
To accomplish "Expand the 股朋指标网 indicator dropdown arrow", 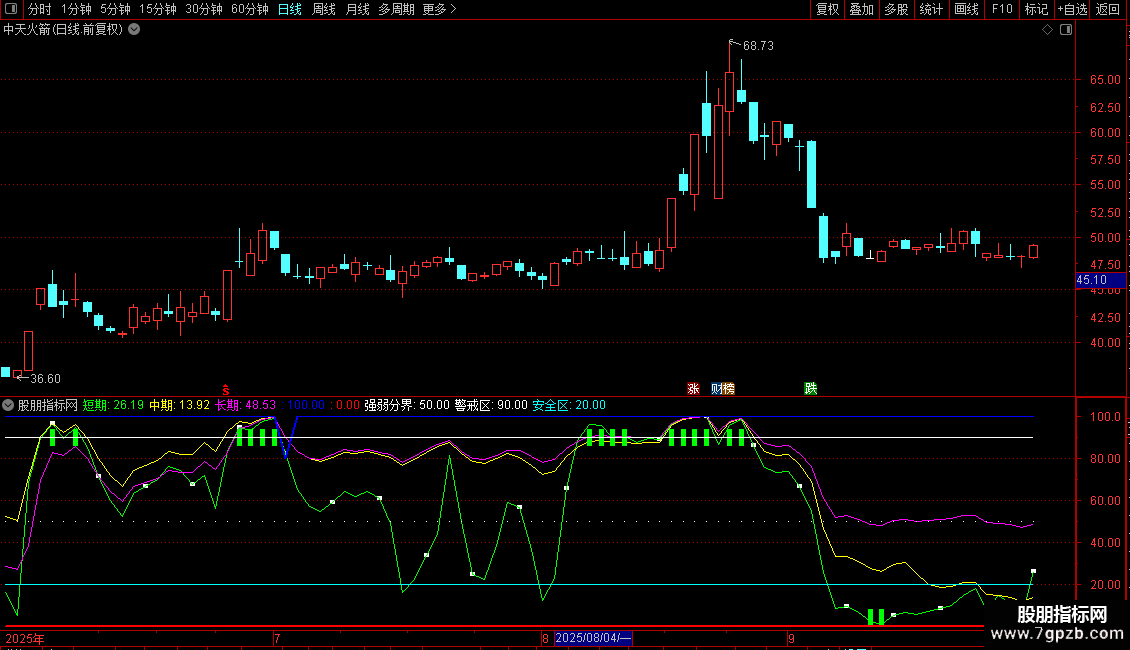I will pos(9,406).
